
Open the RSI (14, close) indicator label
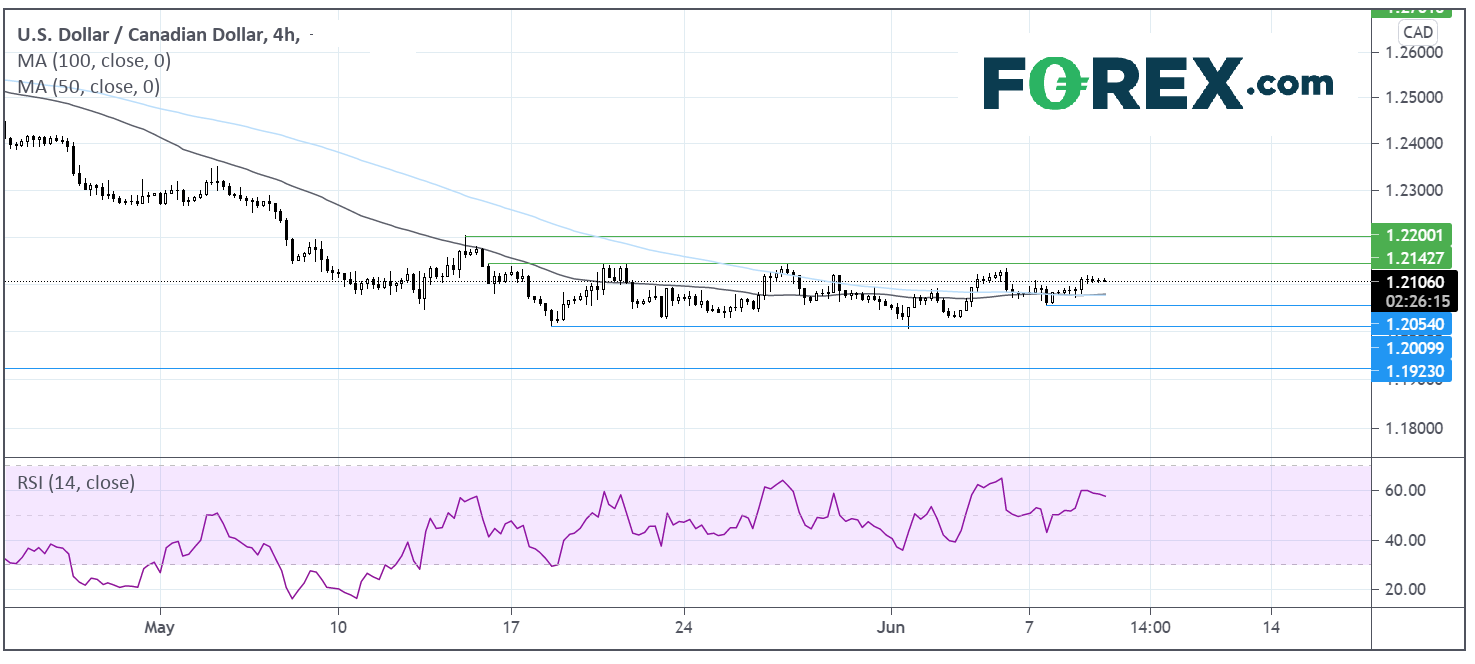pos(76,482)
